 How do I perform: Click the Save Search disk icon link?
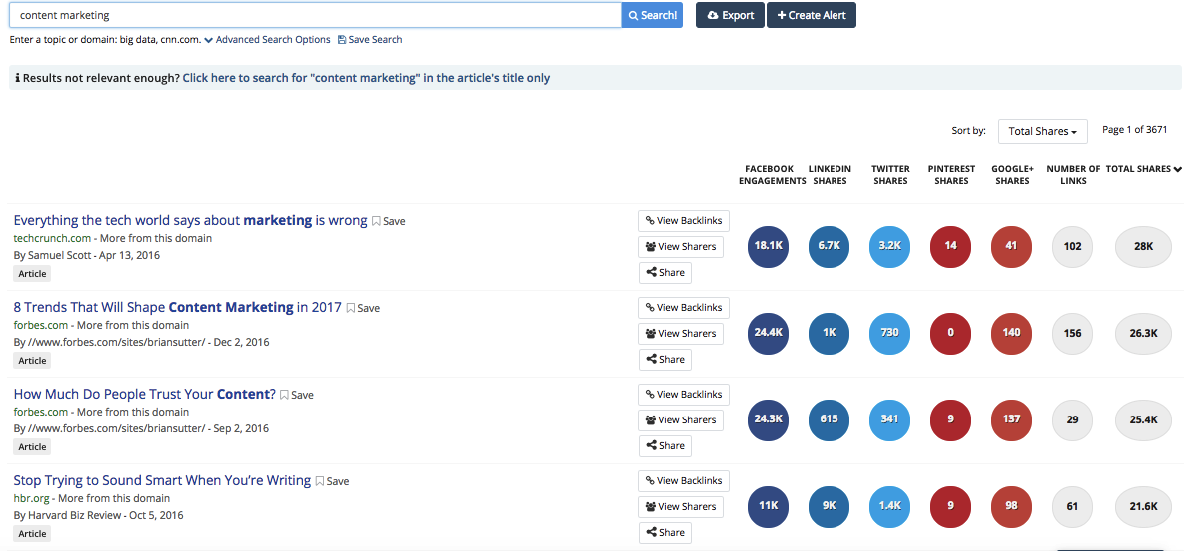pyautogui.click(x=370, y=40)
